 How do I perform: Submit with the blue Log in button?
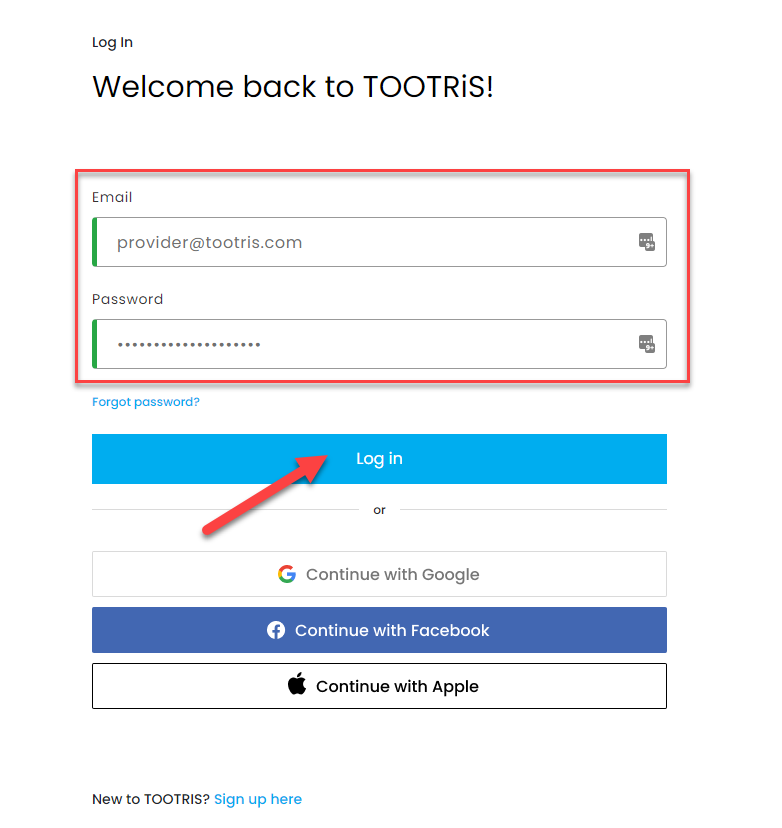379,459
